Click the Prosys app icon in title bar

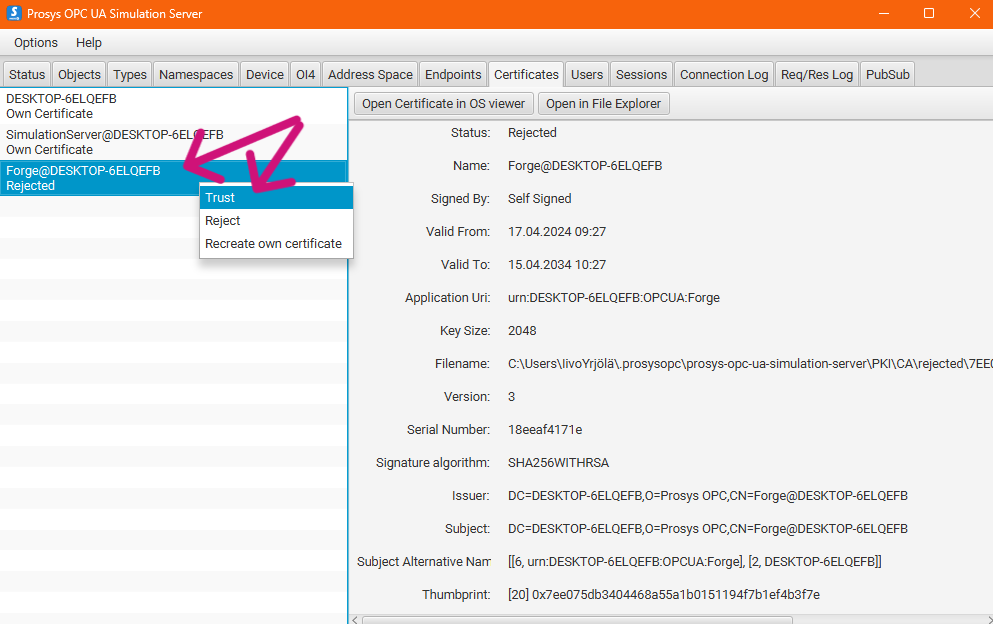(x=14, y=13)
